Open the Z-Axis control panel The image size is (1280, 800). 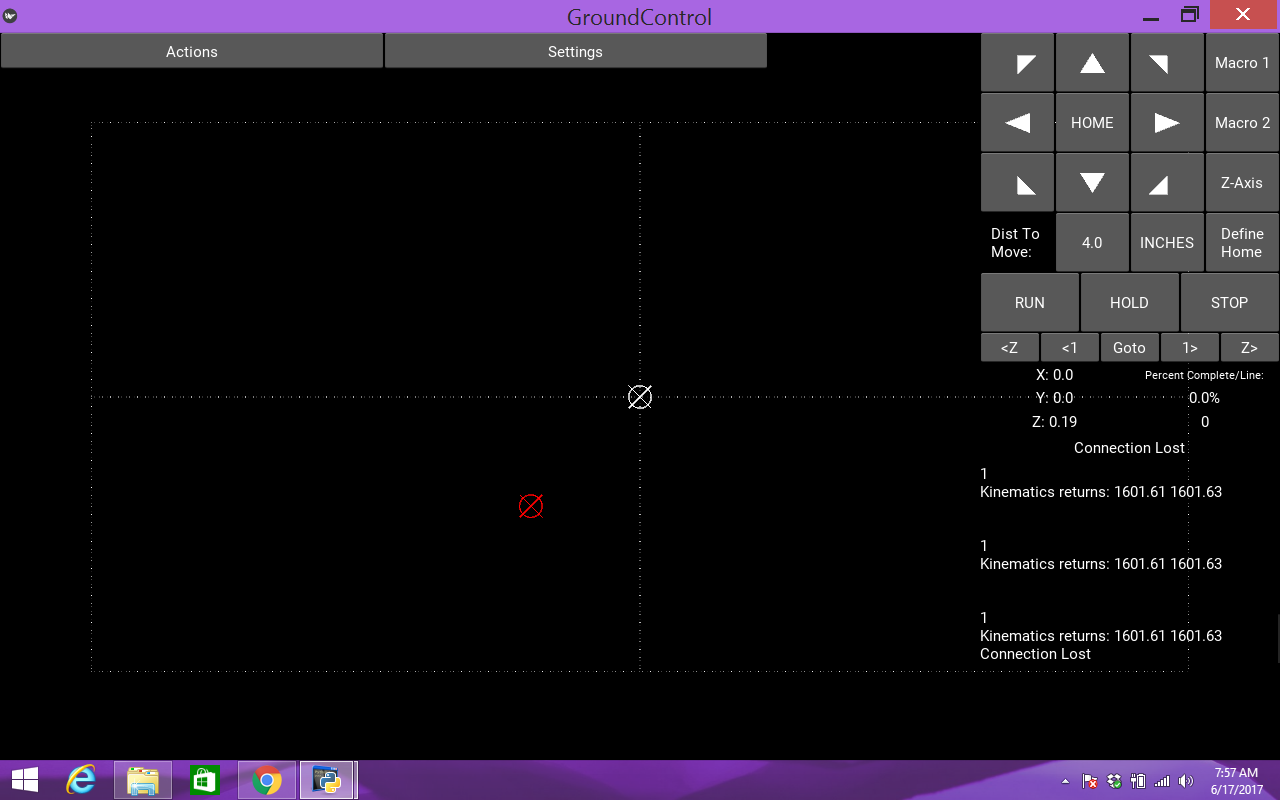(1241, 182)
